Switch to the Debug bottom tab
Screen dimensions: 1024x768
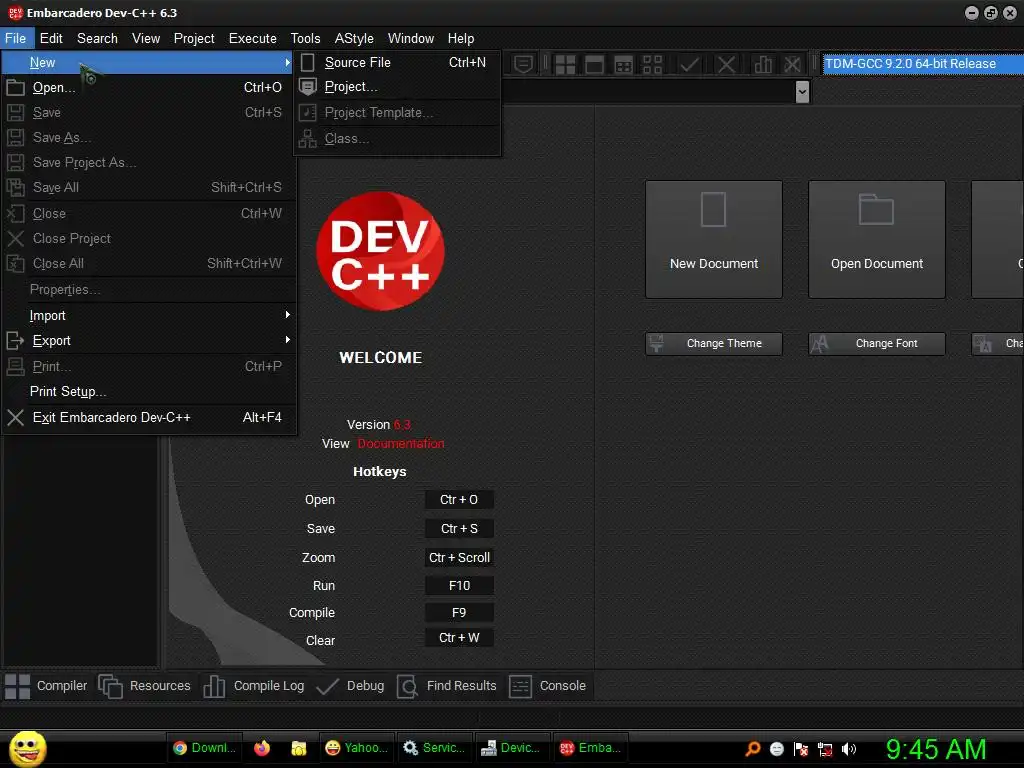[x=350, y=686]
